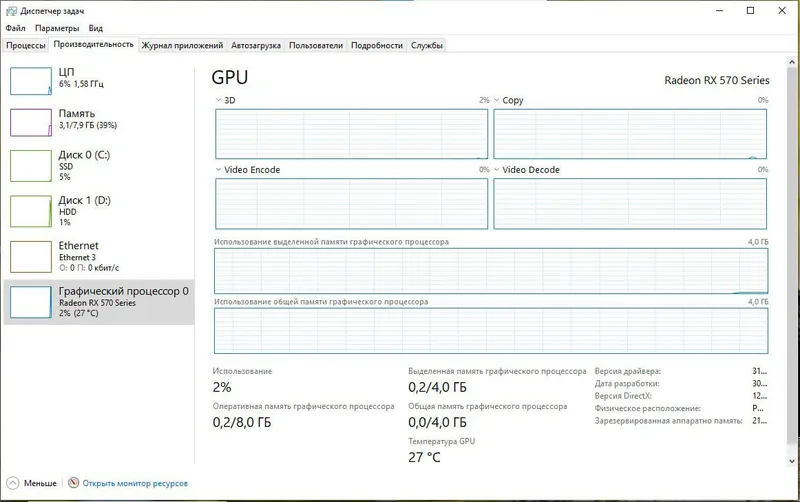Click the dedicated GPU memory usage graph
This screenshot has width=800, height=502.
(491, 271)
